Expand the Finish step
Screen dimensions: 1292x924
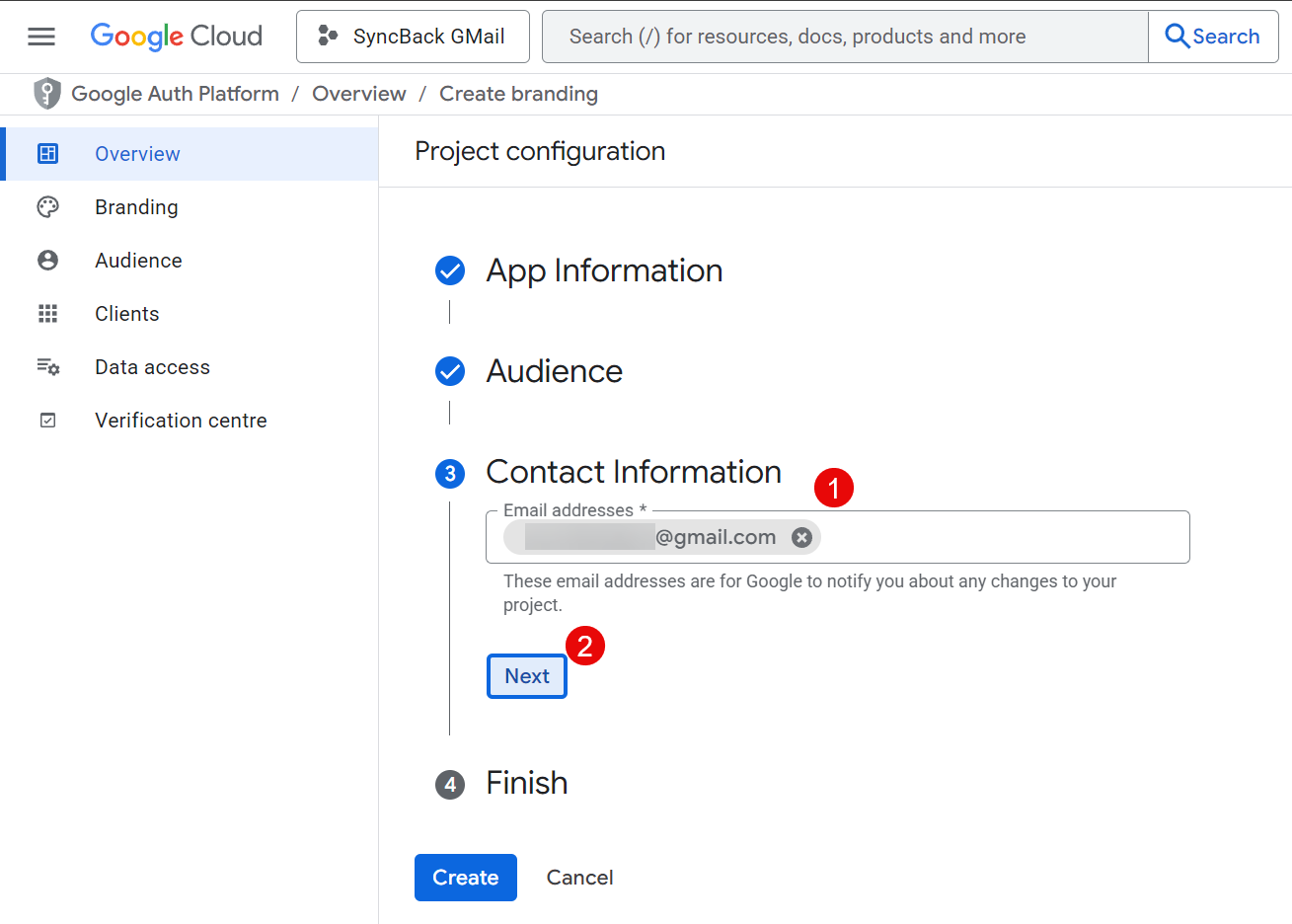click(526, 783)
